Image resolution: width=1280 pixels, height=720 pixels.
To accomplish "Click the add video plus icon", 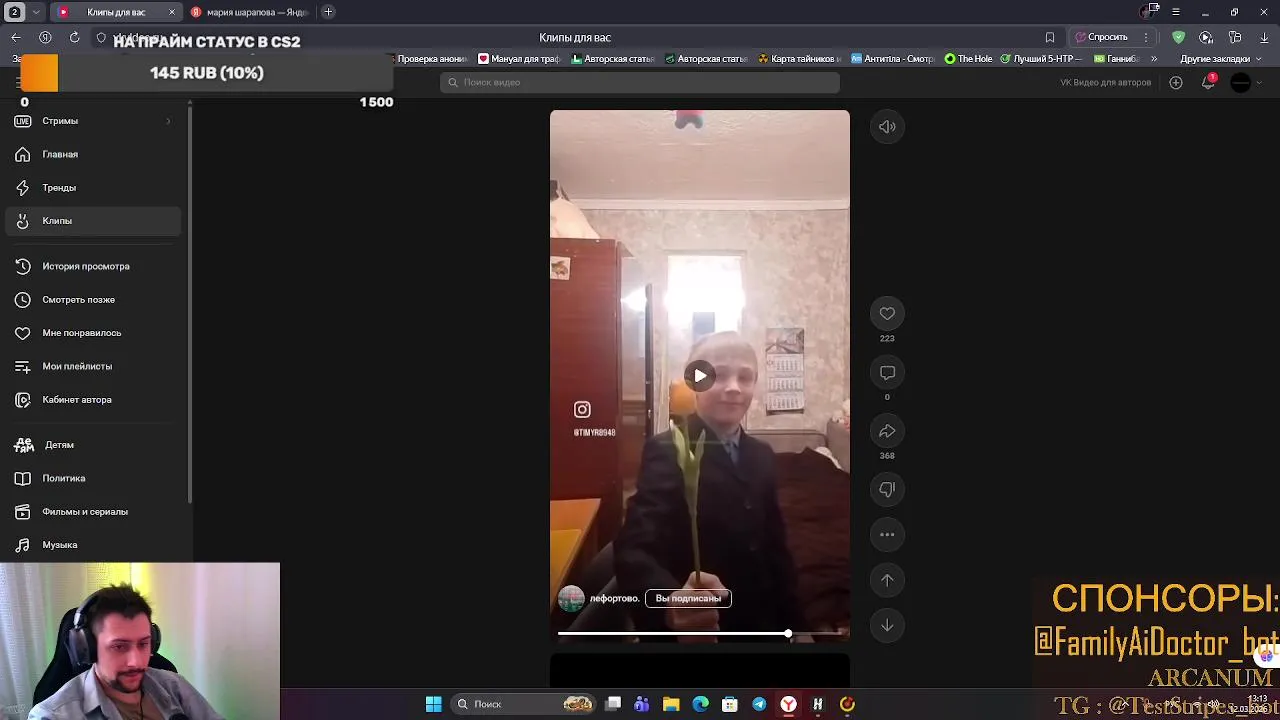I will coord(1176,82).
